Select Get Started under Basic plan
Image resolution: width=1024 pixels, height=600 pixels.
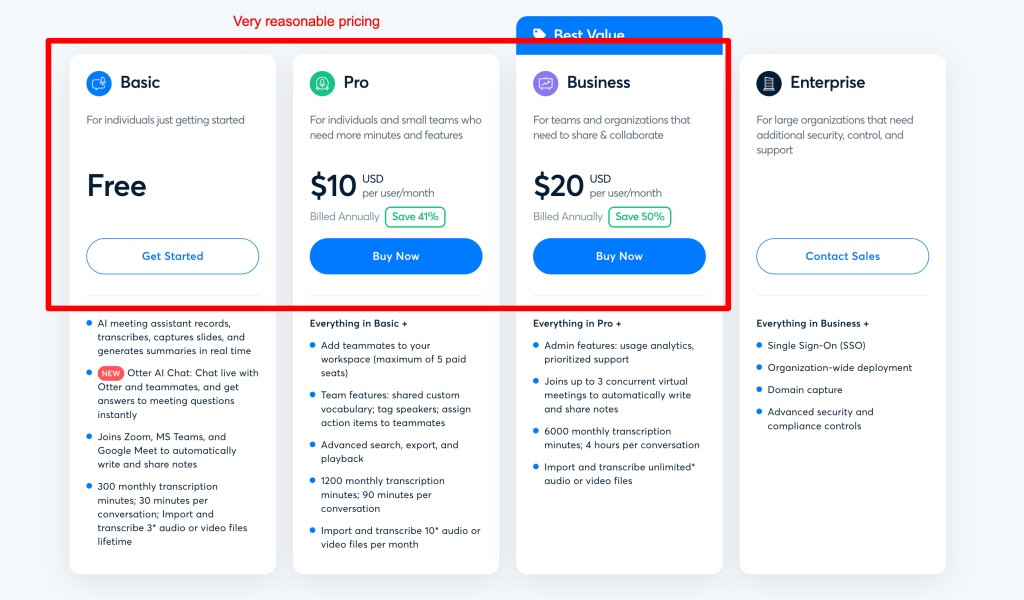pos(172,256)
